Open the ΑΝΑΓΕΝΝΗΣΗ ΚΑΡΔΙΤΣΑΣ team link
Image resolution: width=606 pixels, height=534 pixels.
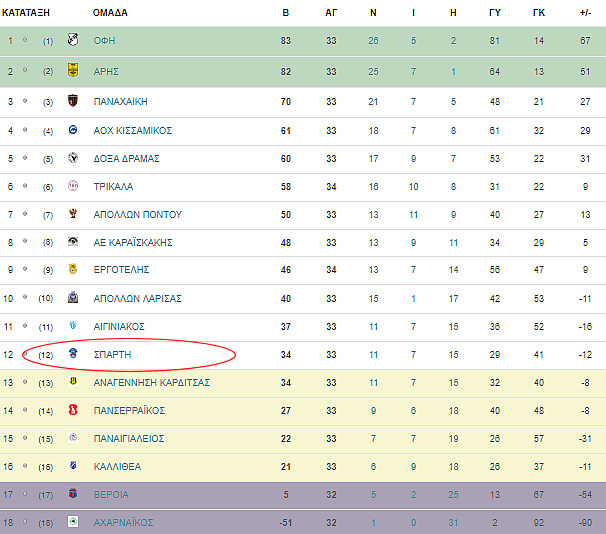[x=152, y=383]
